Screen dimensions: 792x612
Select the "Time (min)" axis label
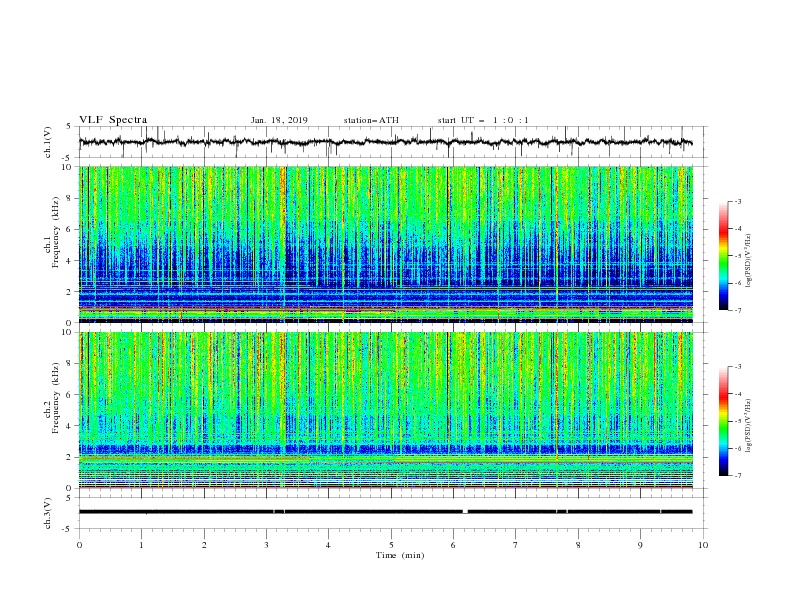[400, 555]
